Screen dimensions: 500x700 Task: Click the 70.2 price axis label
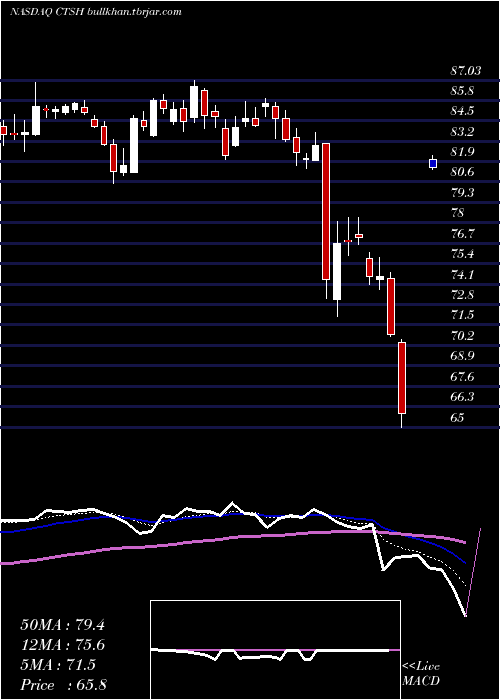click(462, 335)
